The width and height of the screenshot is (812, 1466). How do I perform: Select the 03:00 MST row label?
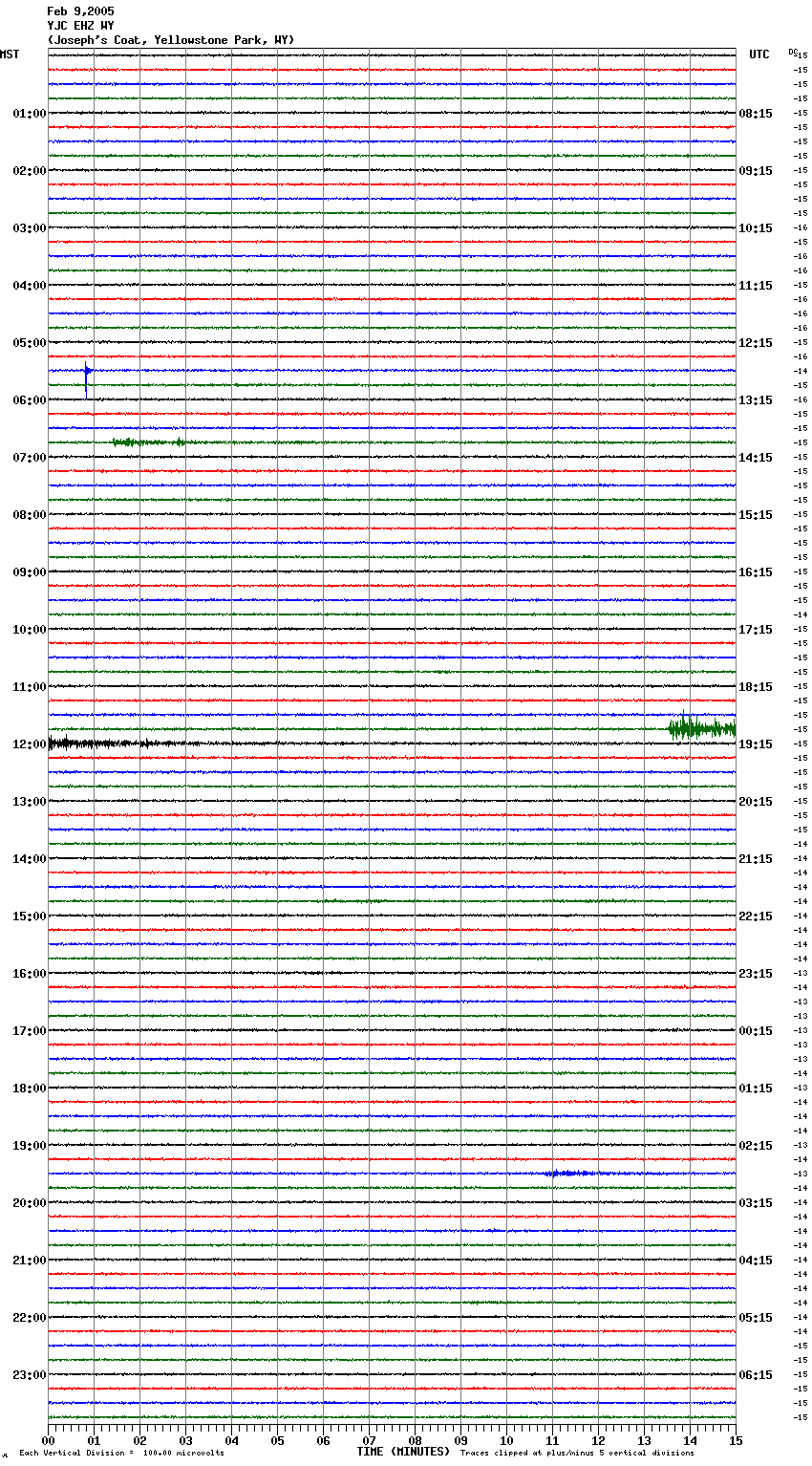click(x=30, y=228)
